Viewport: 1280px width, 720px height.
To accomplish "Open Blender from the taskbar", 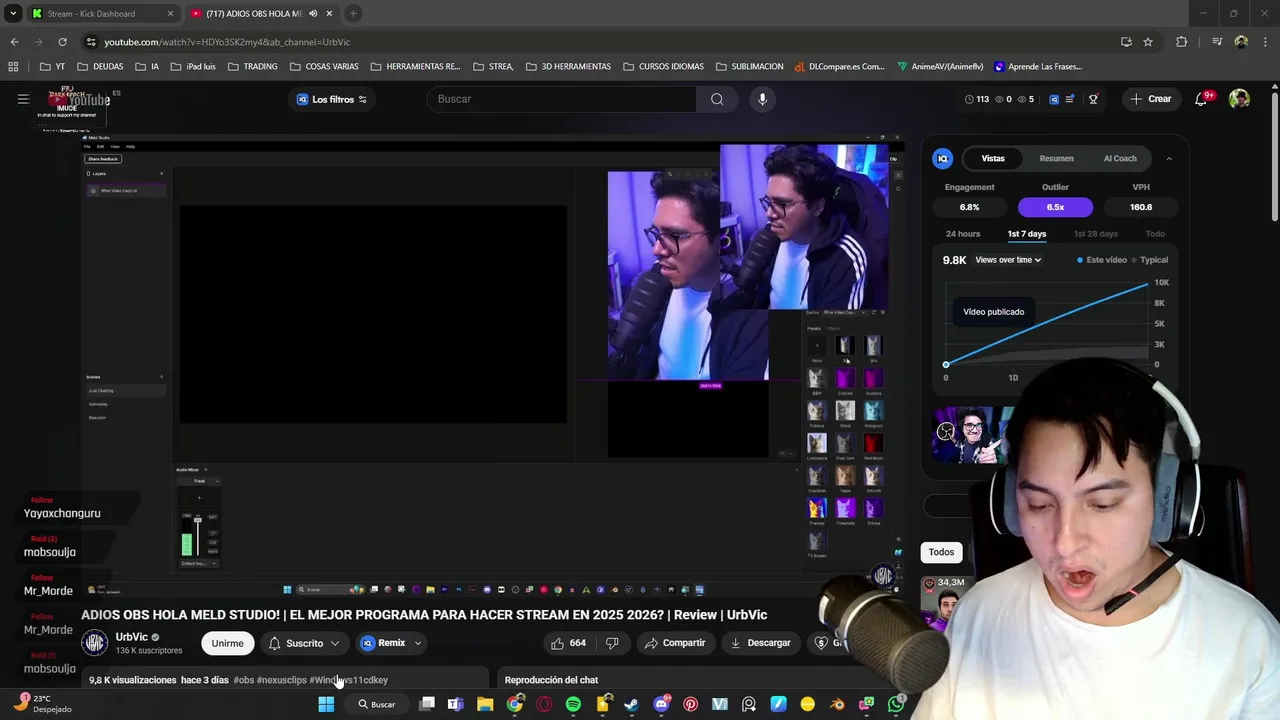I will click(837, 704).
